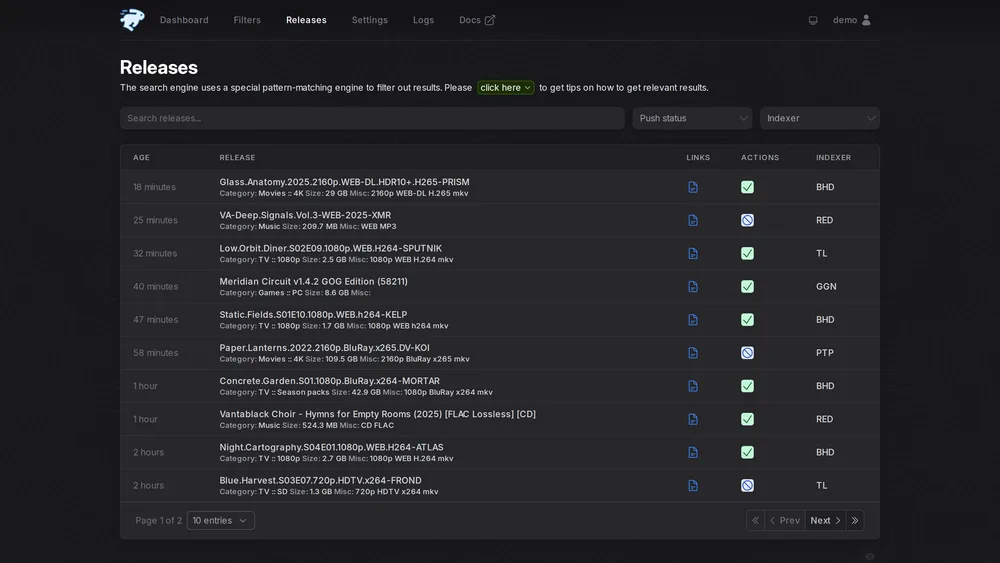Viewport: 1000px width, 563px height.
Task: Open link icon for Paper.Lanterns release
Action: tap(693, 353)
